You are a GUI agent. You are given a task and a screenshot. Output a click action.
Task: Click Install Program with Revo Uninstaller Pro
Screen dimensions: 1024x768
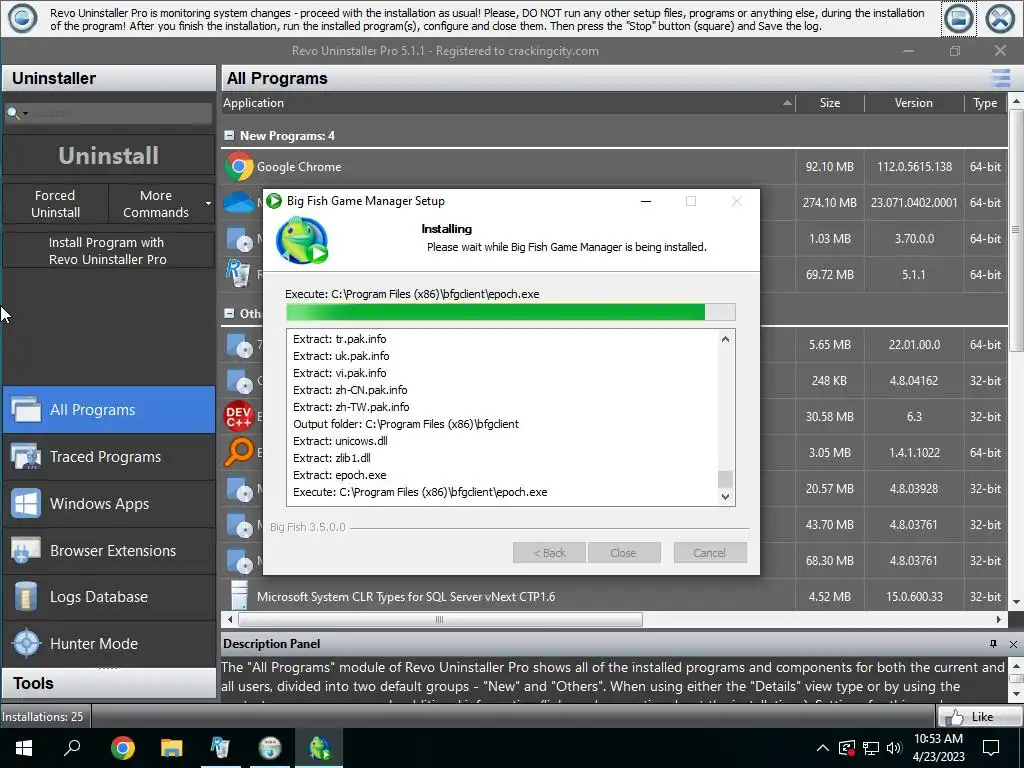pyautogui.click(x=108, y=251)
